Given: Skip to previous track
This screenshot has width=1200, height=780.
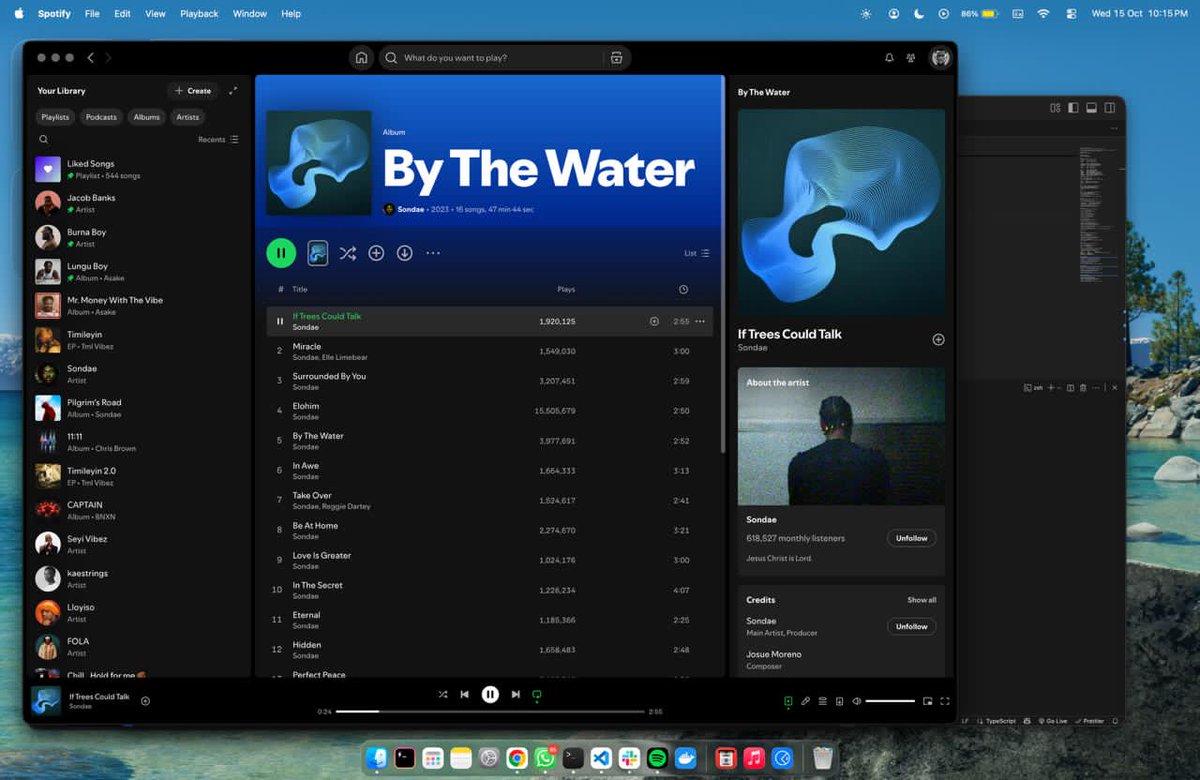Looking at the screenshot, I should pos(465,694).
